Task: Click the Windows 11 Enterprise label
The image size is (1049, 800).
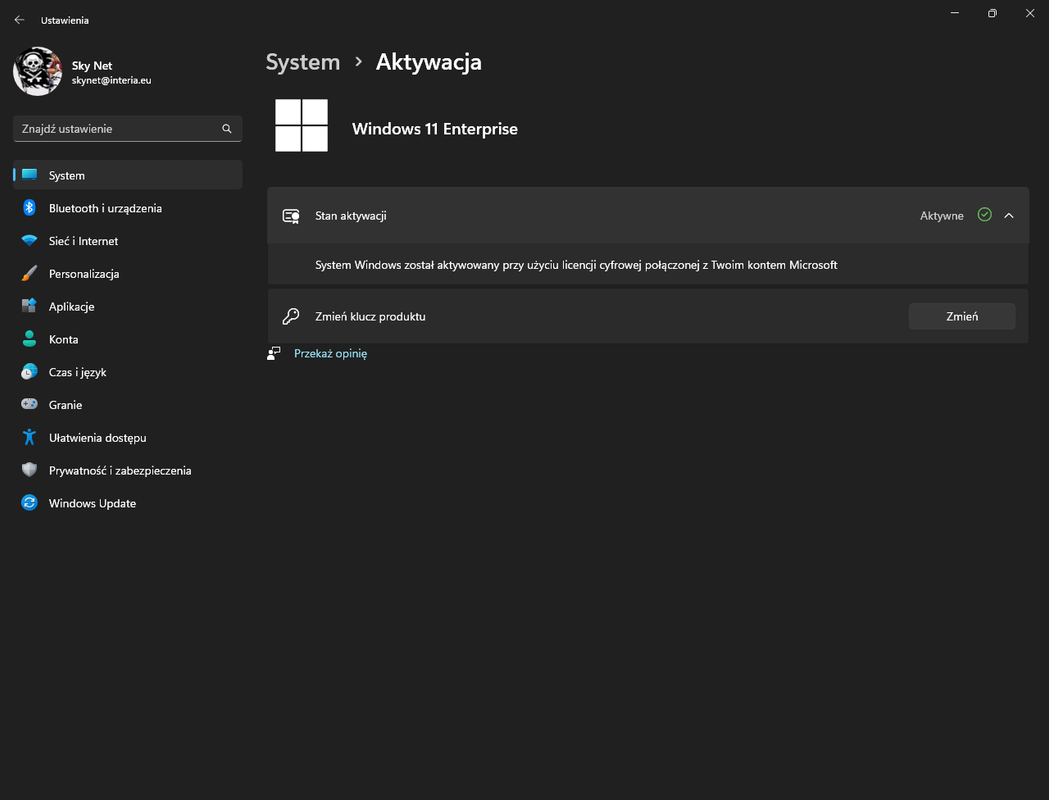Action: (x=435, y=128)
